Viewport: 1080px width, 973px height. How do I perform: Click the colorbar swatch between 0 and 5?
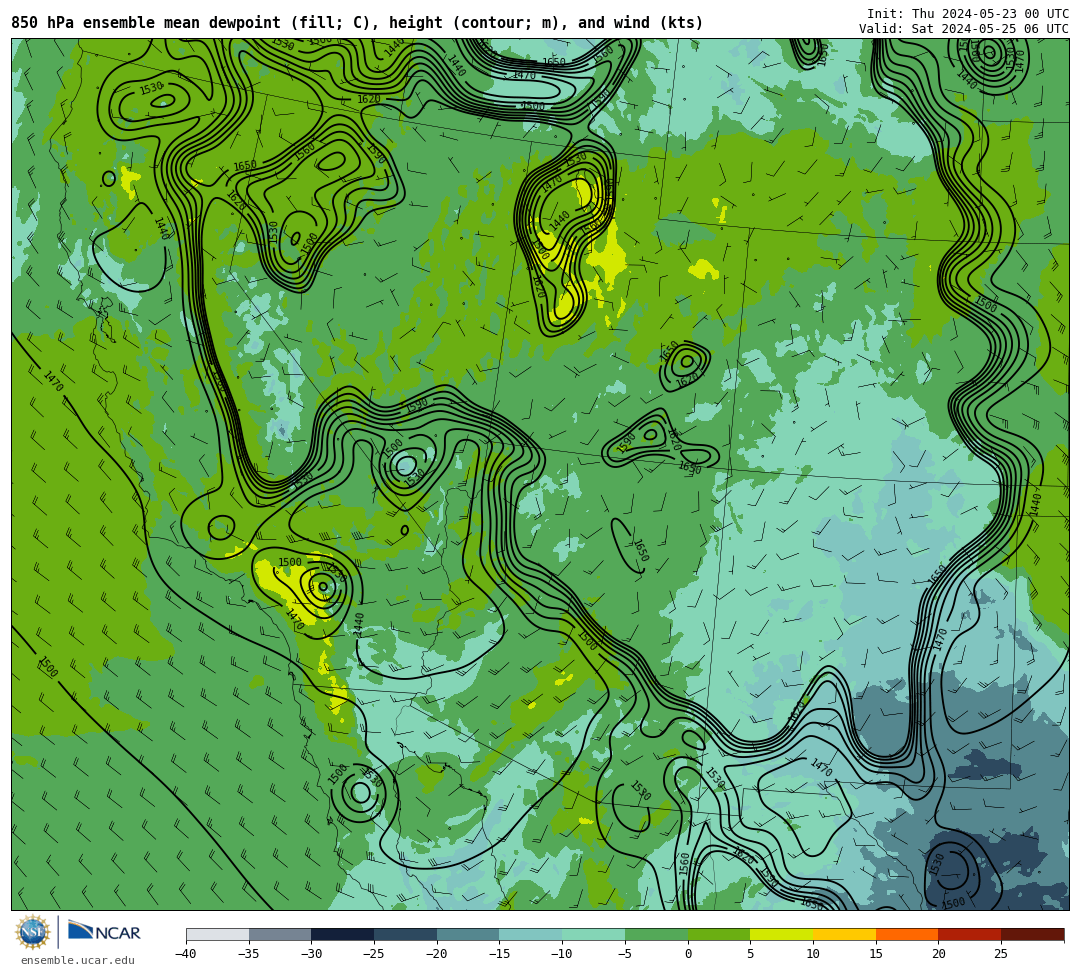pyautogui.click(x=719, y=934)
